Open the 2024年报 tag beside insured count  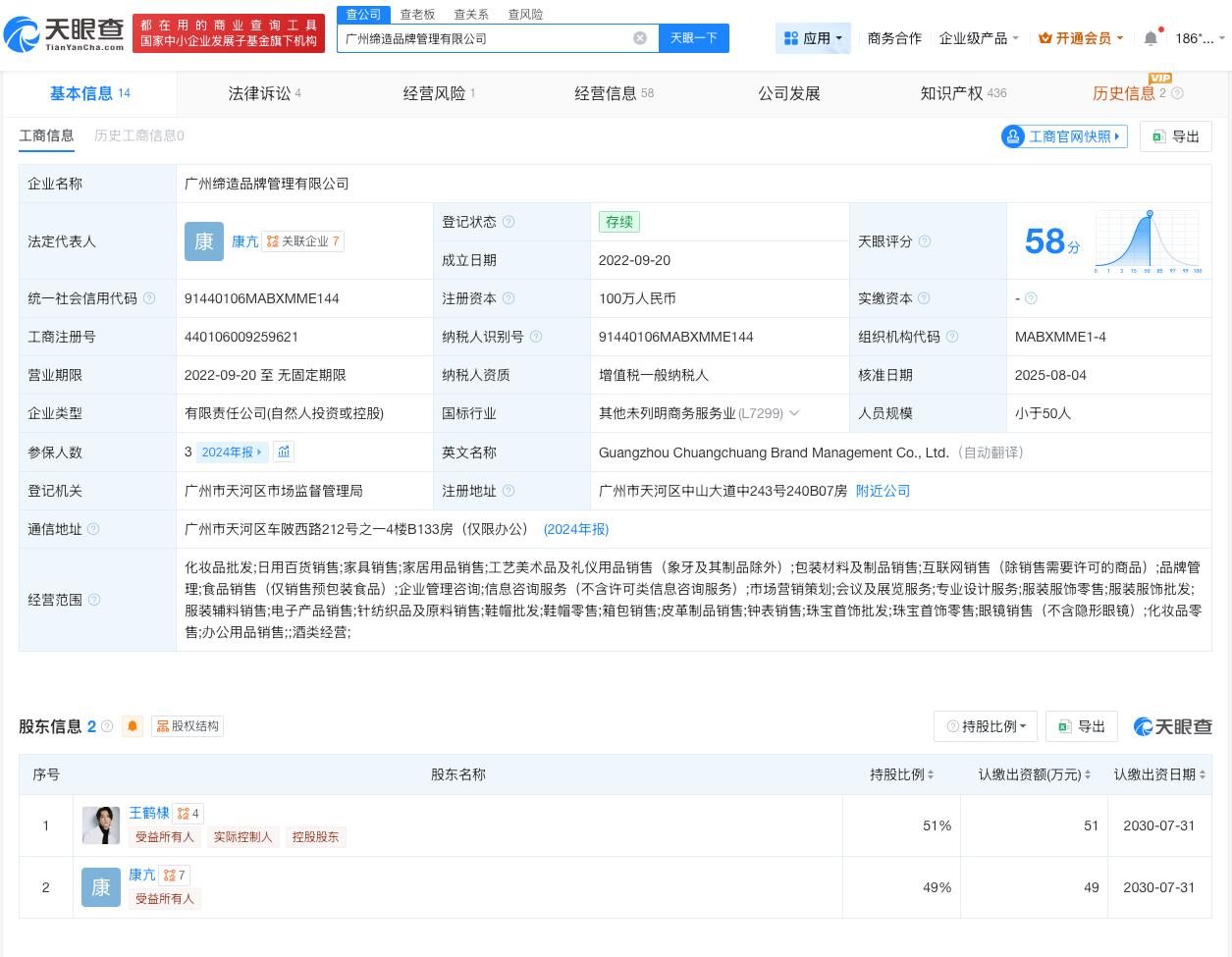(x=232, y=452)
